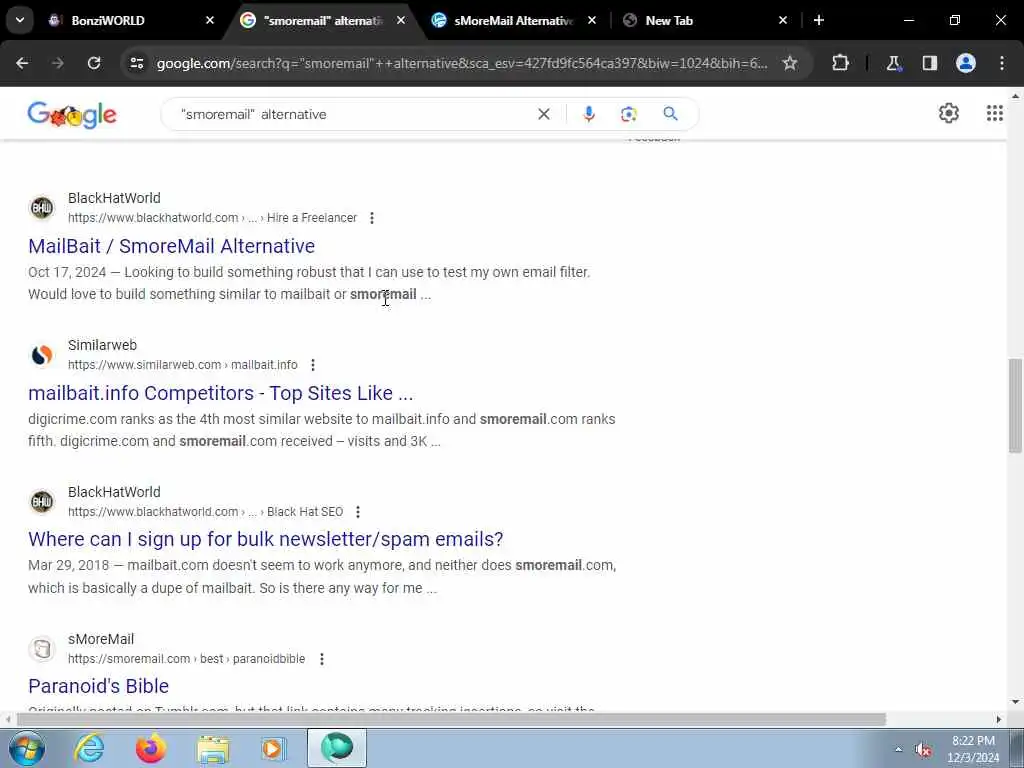Start voice search with the microphone
Viewport: 1024px width, 768px height.
tap(588, 114)
